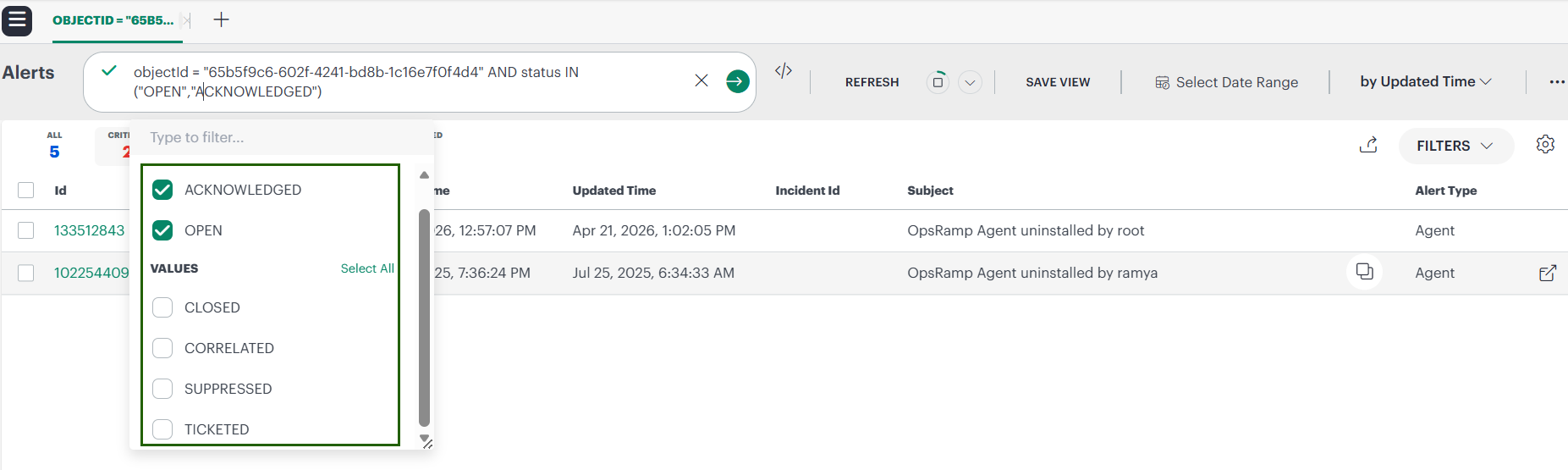Screen dimensions: 1568x470
Task: Click the export share icon
Action: [x=1368, y=145]
